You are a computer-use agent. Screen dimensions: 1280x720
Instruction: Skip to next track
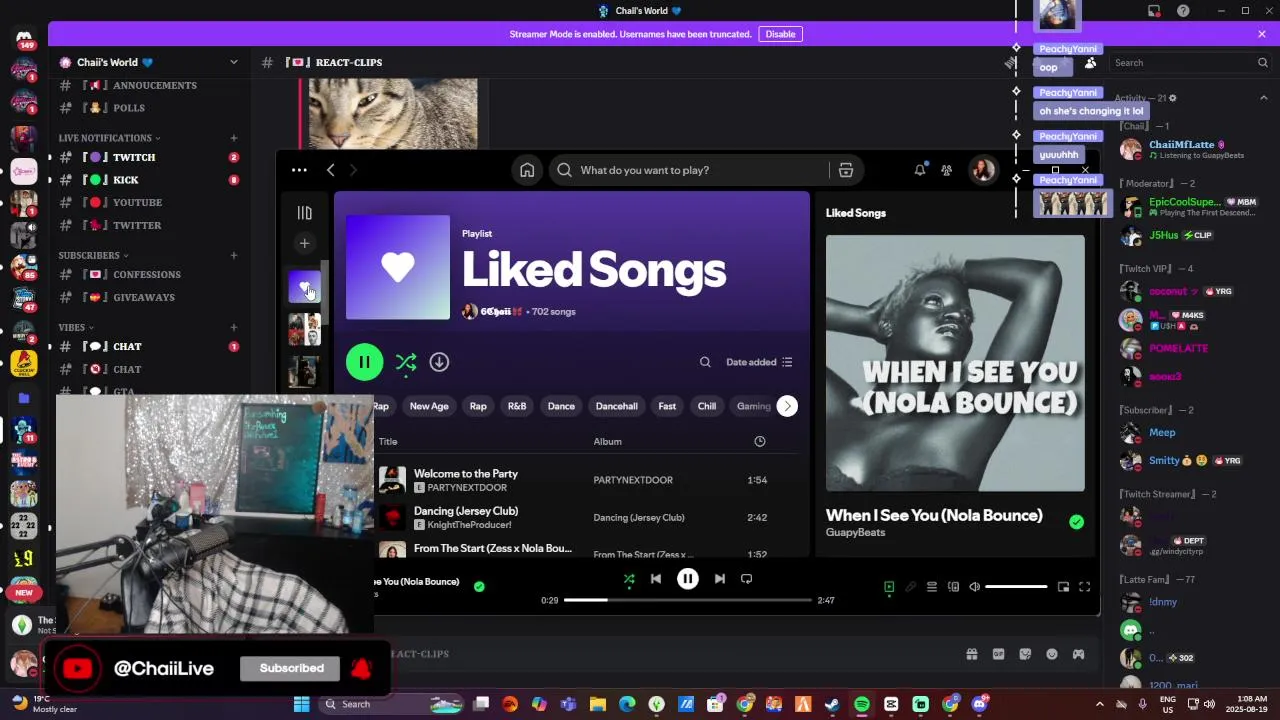719,579
